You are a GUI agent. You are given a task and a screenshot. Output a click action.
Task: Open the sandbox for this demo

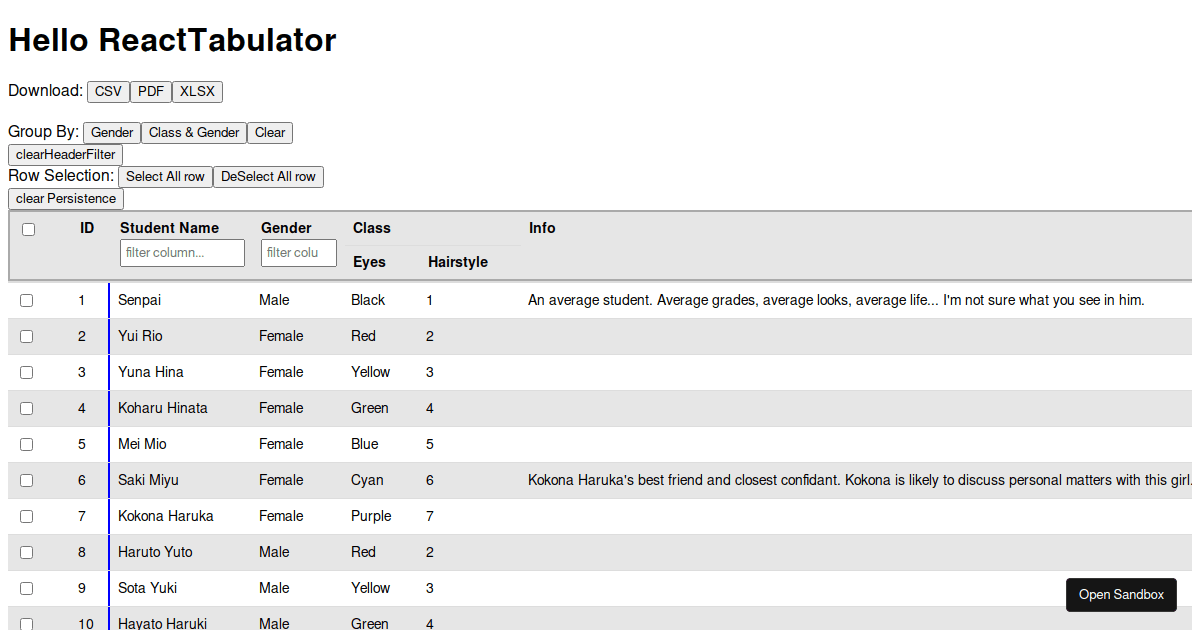(x=1121, y=594)
